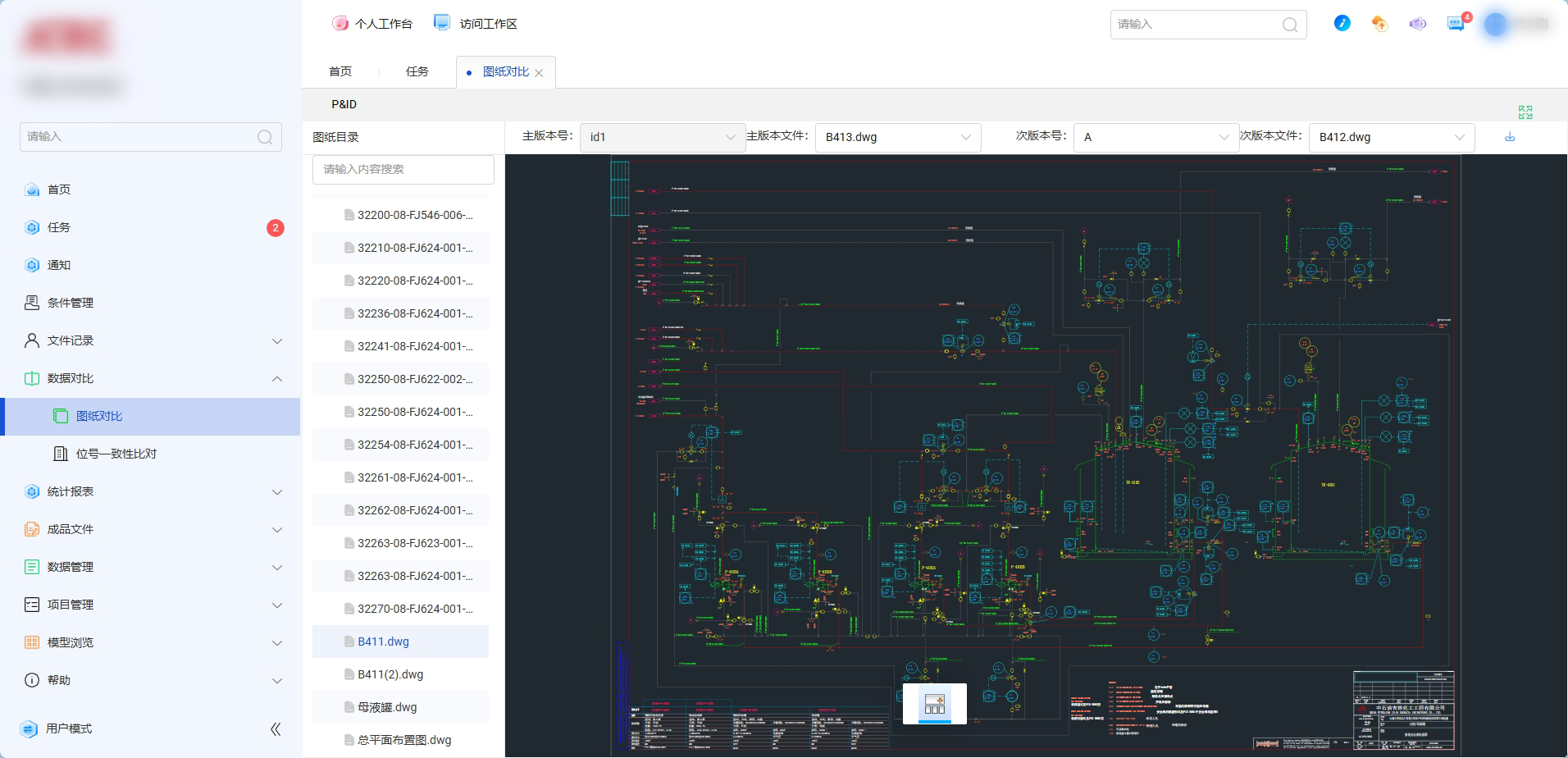
Task: Select the 图纸对比 tab
Action: [x=505, y=71]
